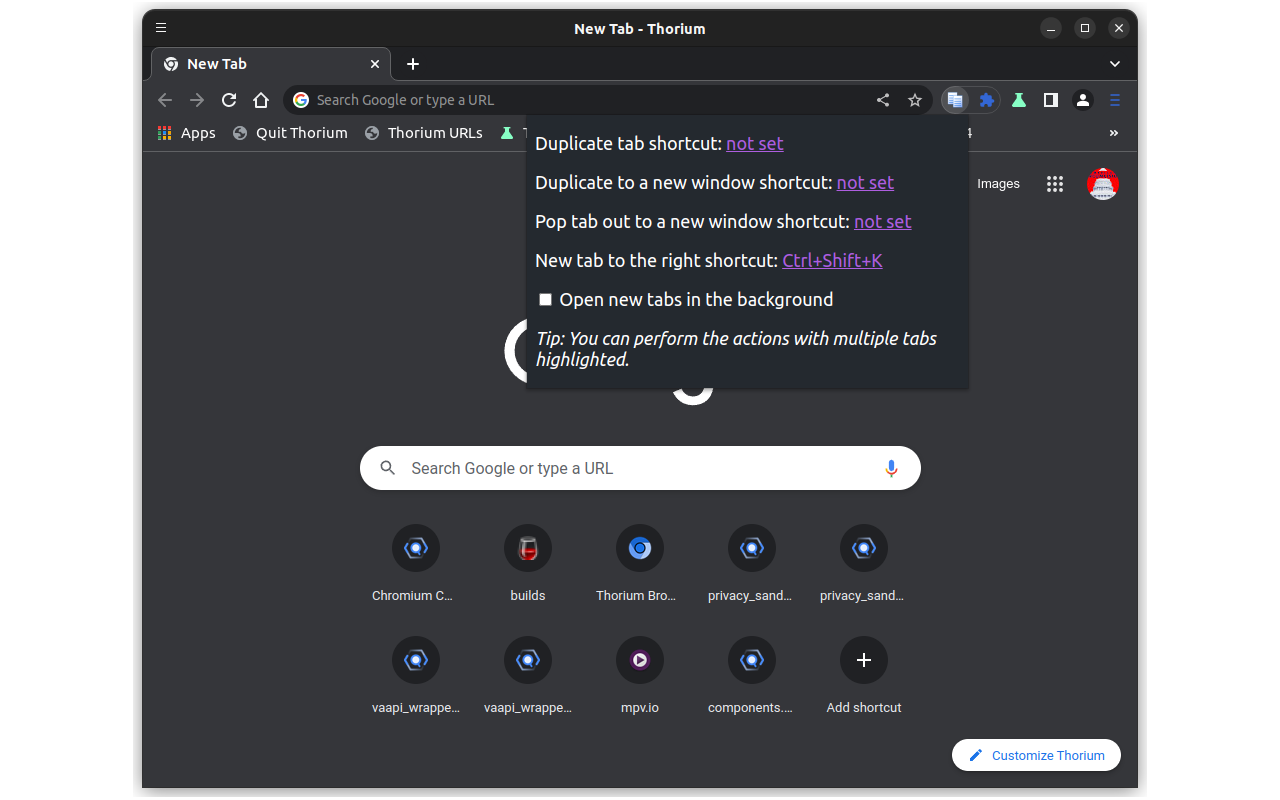Open the window menu hamburger in title bar
Image resolution: width=1280 pixels, height=800 pixels.
[161, 28]
